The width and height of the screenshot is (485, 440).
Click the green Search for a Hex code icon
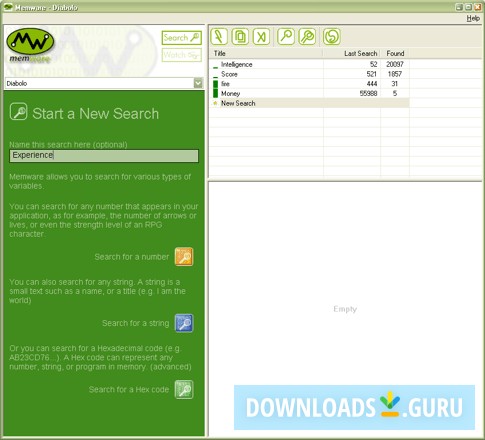click(x=184, y=389)
